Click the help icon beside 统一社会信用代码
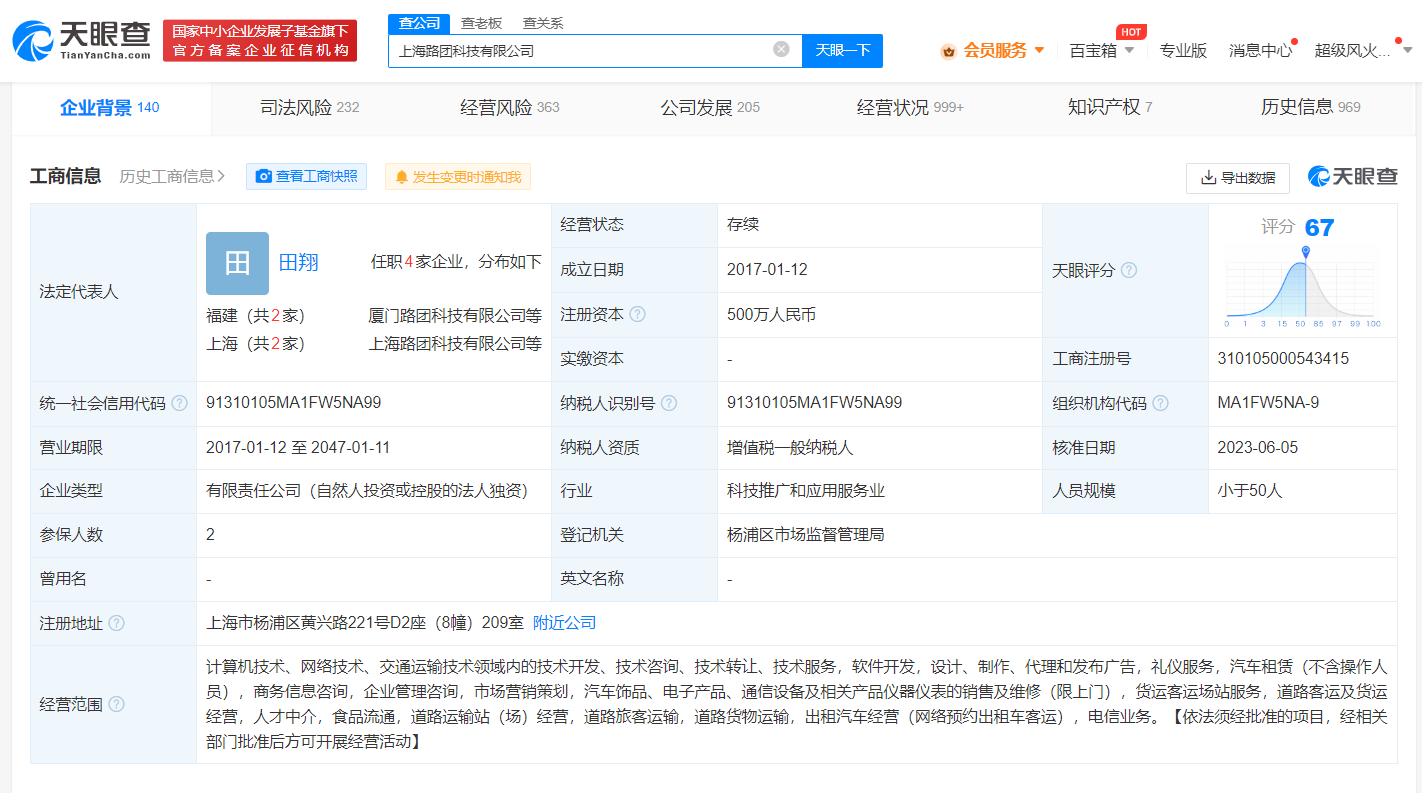 179,403
